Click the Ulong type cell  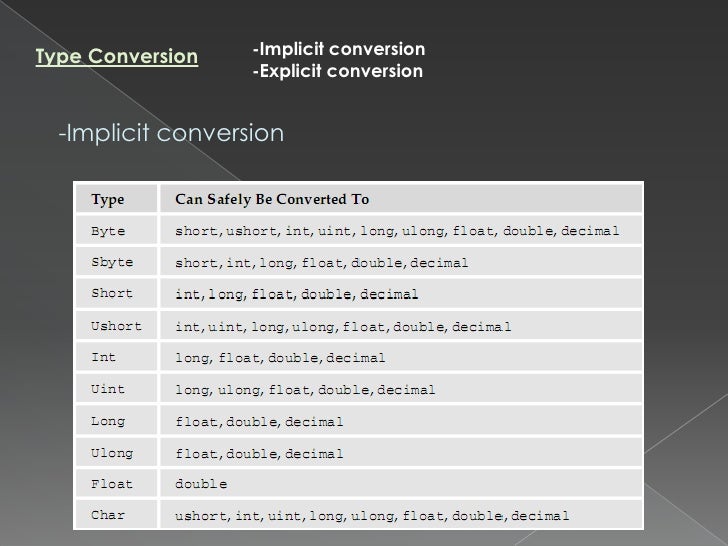[x=117, y=453]
